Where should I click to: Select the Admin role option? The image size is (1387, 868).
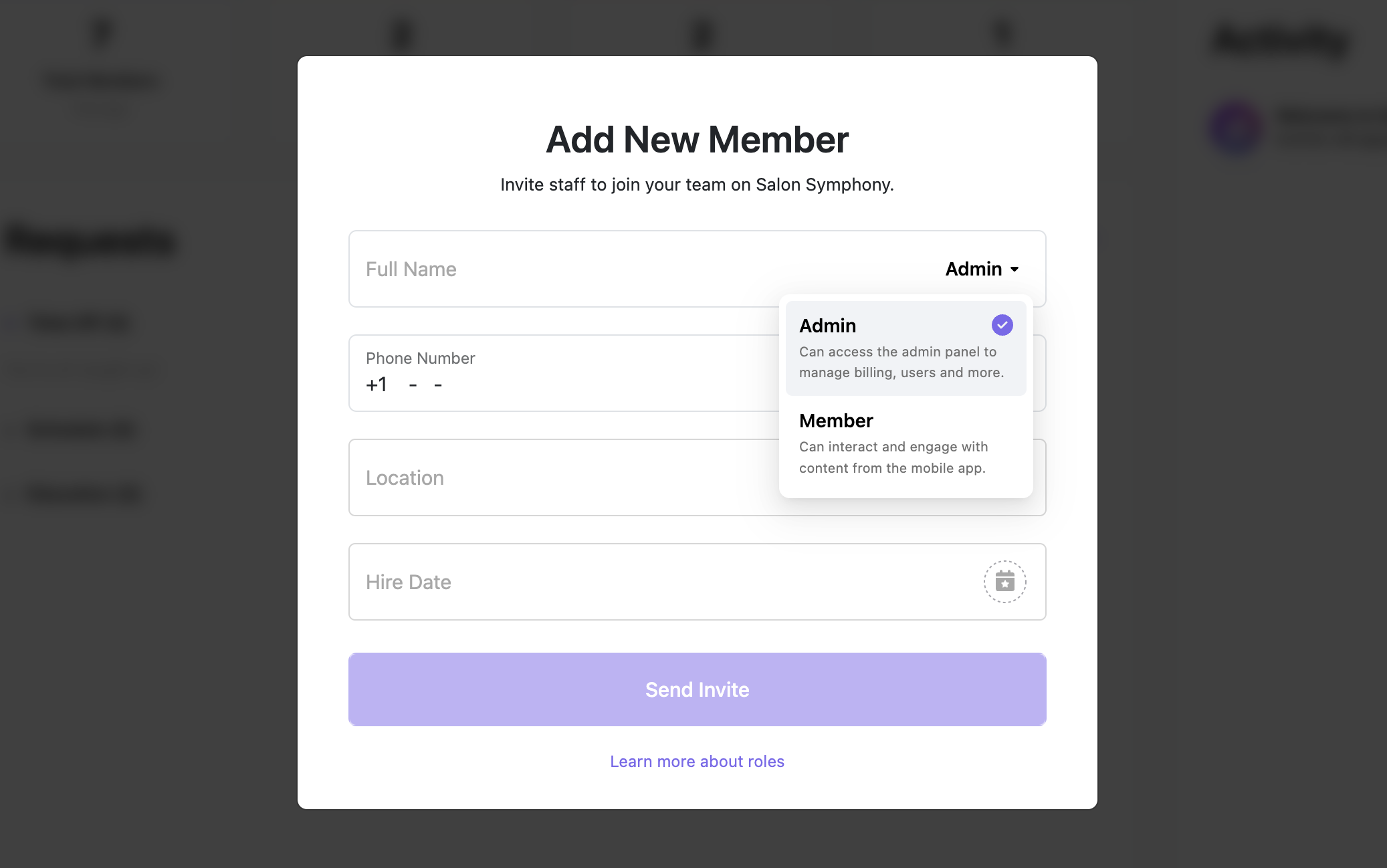905,348
